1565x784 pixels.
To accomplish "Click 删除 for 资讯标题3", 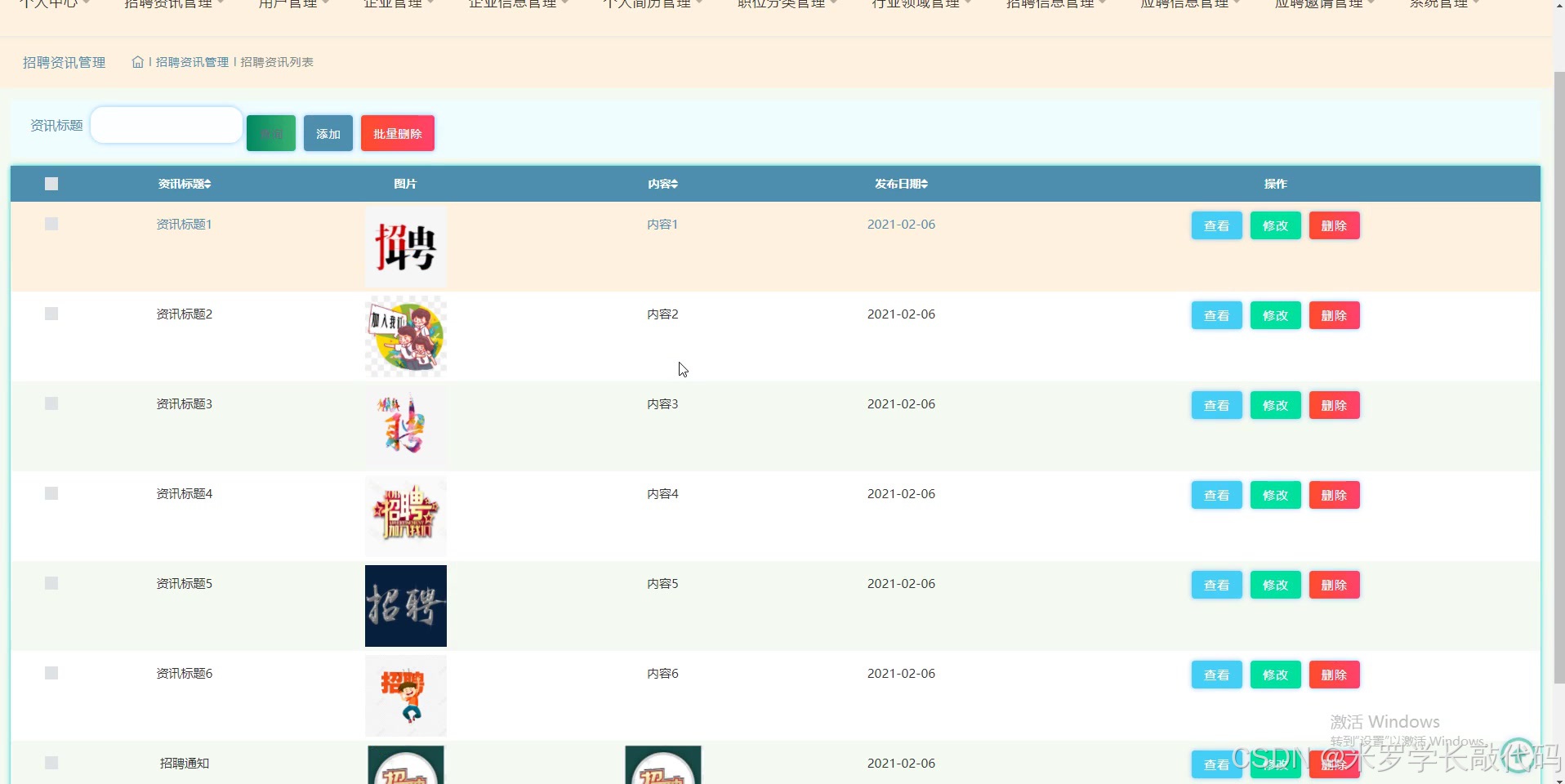I will pyautogui.click(x=1335, y=405).
